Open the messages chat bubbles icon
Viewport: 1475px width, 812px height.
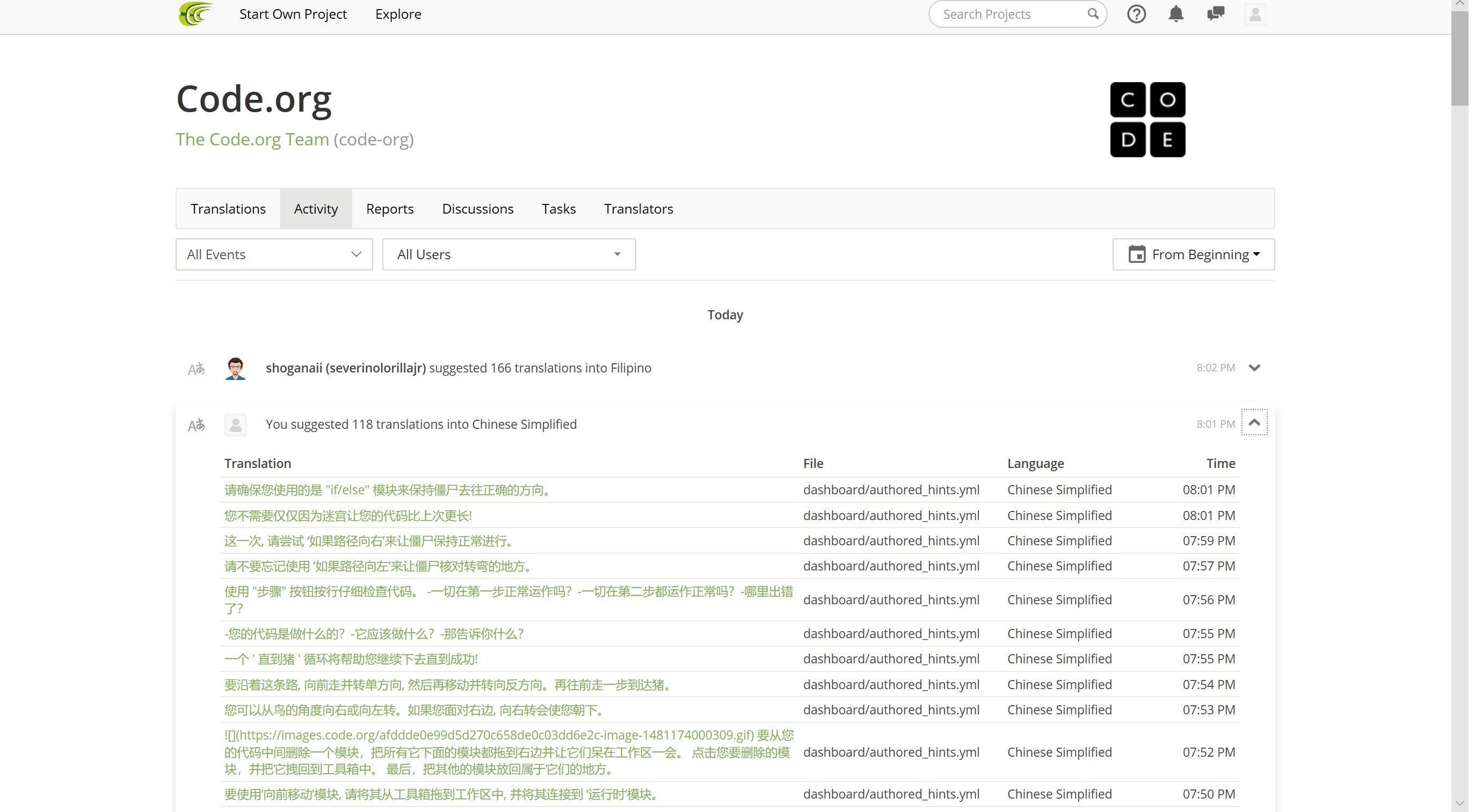click(x=1215, y=14)
